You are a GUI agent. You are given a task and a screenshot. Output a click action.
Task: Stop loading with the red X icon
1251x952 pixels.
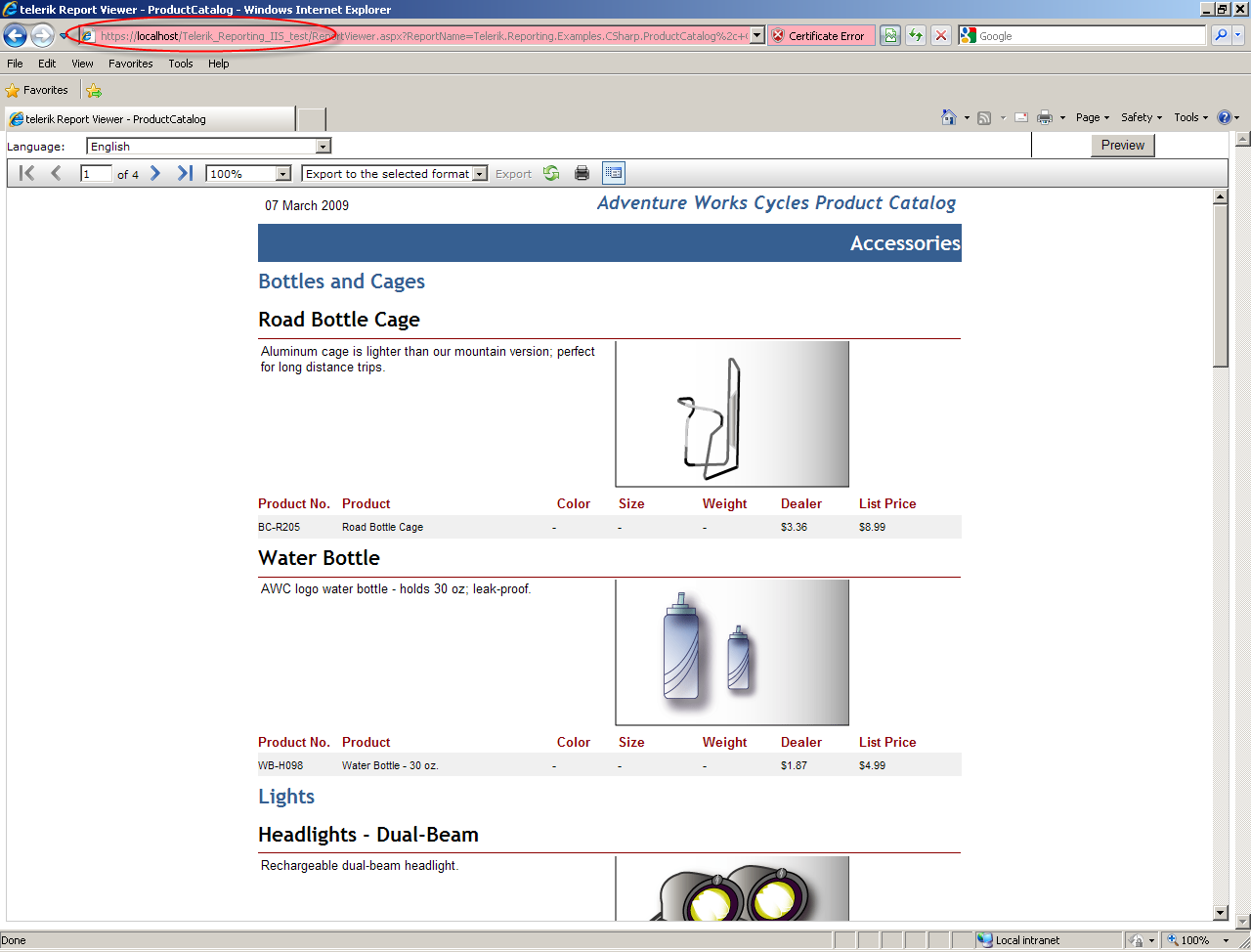pyautogui.click(x=940, y=36)
